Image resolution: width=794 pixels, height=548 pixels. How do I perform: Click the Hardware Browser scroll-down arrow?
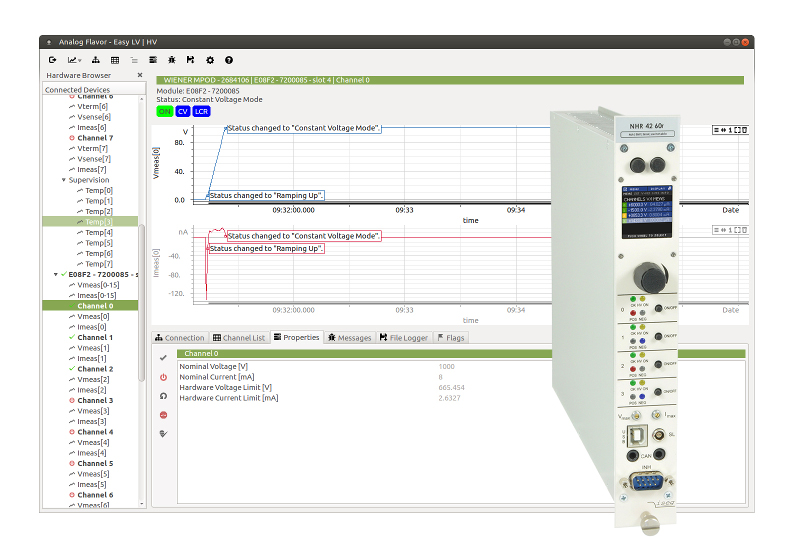[x=142, y=504]
